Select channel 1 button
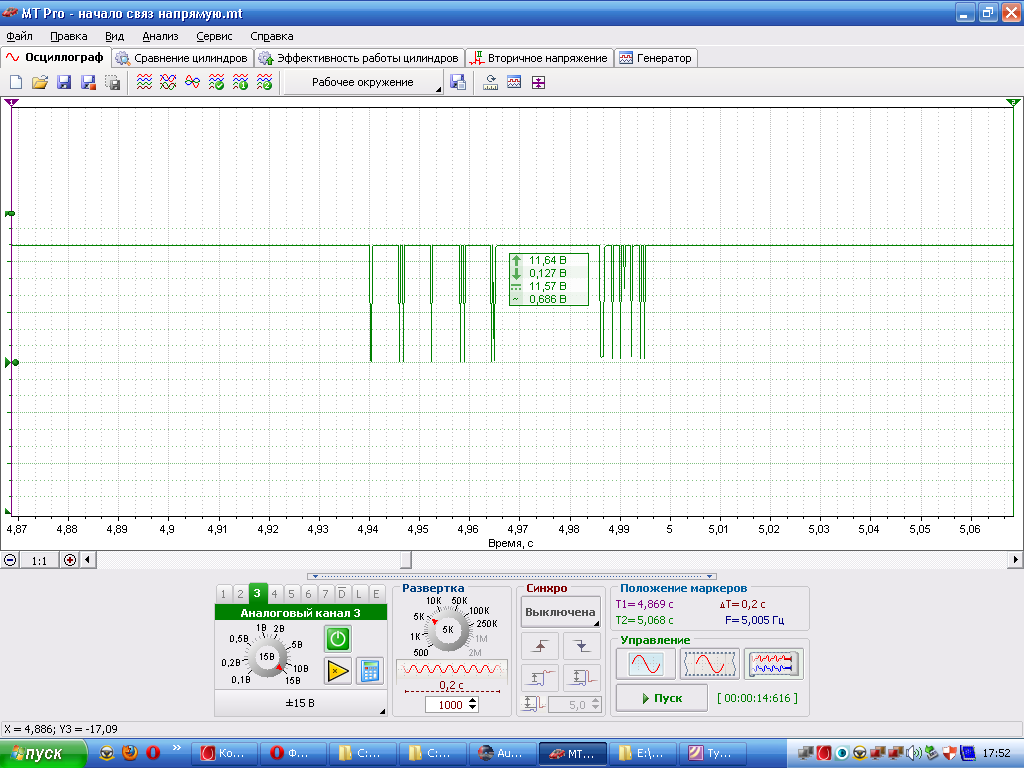Viewport: 1024px width, 768px height. [x=223, y=594]
